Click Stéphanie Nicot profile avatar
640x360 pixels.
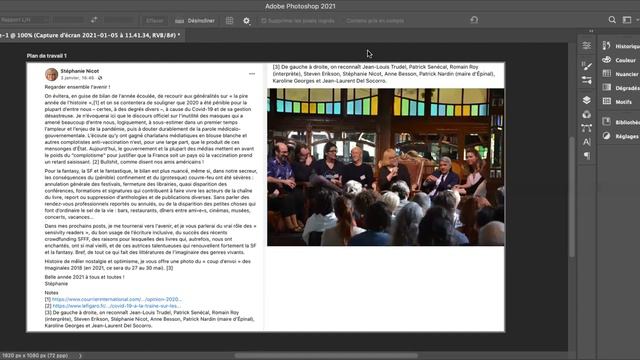point(51,74)
